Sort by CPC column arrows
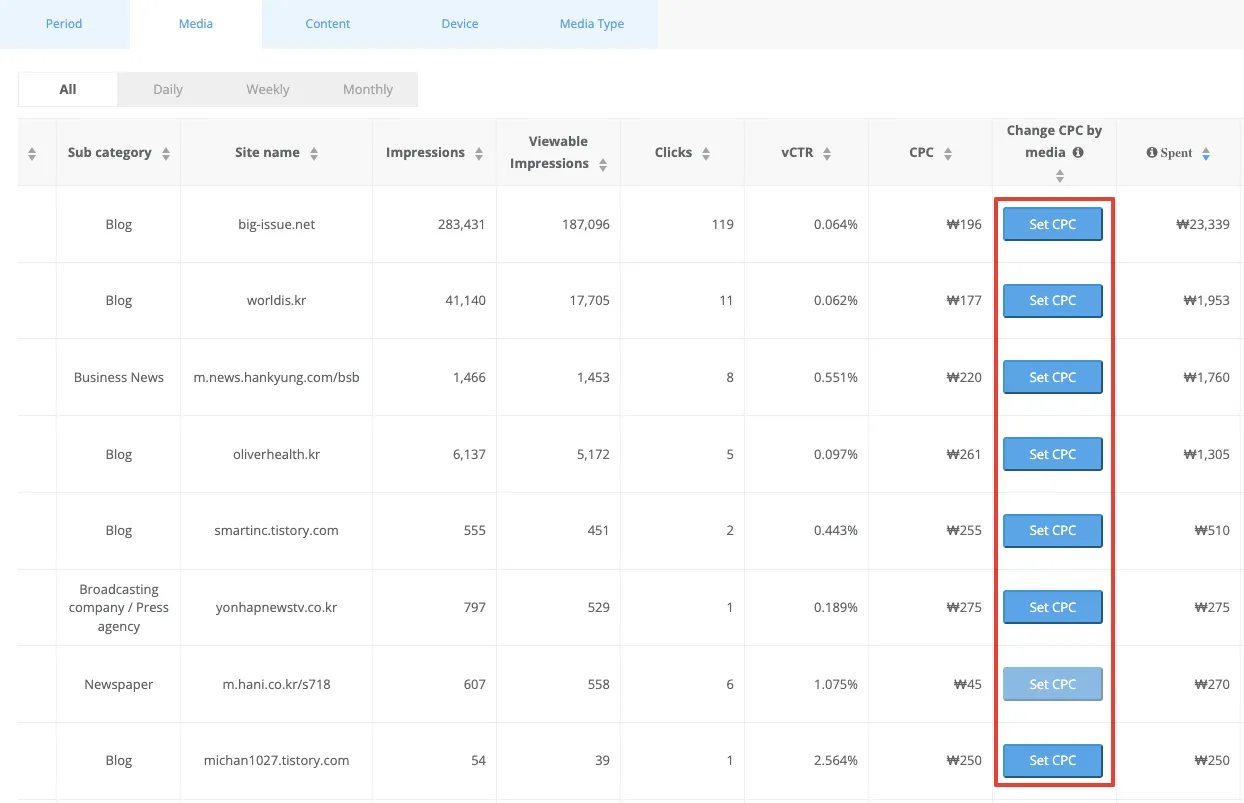This screenshot has width=1244, height=803. pyautogui.click(x=948, y=154)
